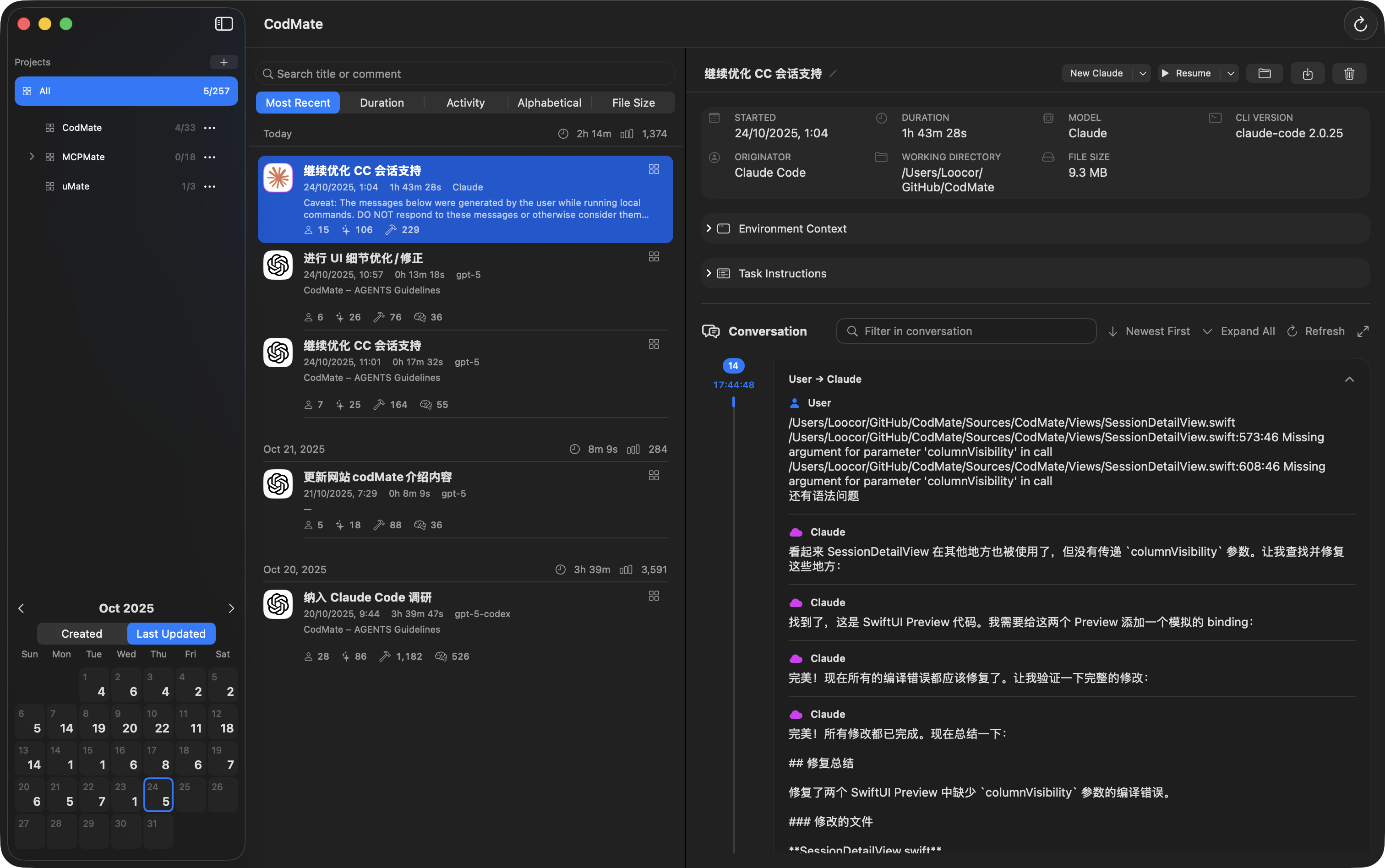The image size is (1385, 868).
Task: Open more options for uMate project
Action: pyautogui.click(x=210, y=187)
